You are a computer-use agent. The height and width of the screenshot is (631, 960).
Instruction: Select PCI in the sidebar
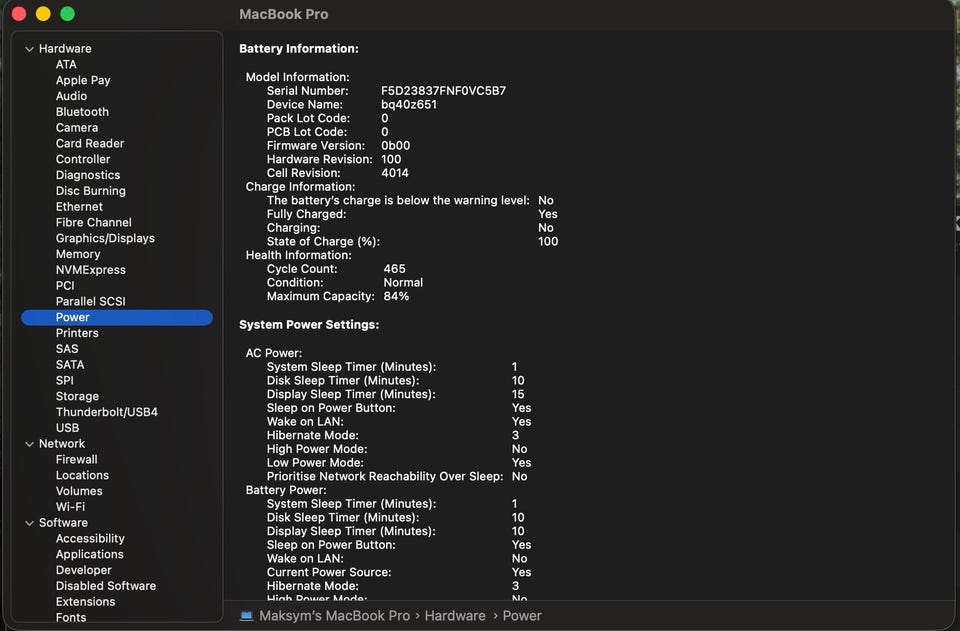tap(65, 286)
